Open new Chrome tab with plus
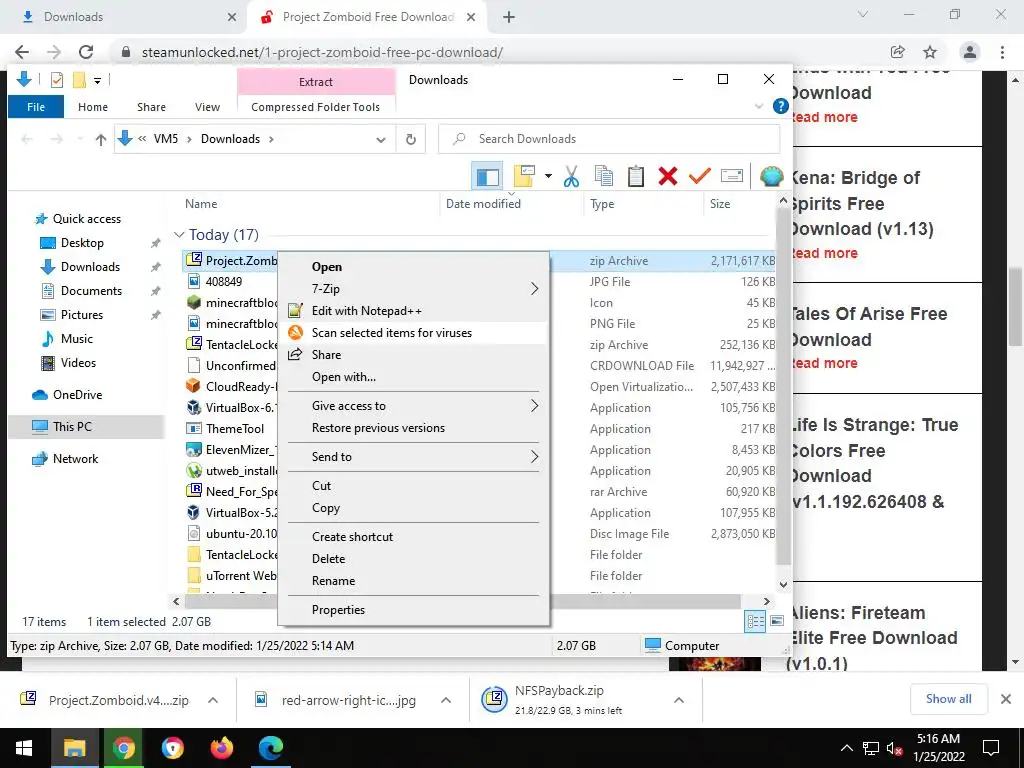Screen dimensions: 1024x768 point(509,17)
